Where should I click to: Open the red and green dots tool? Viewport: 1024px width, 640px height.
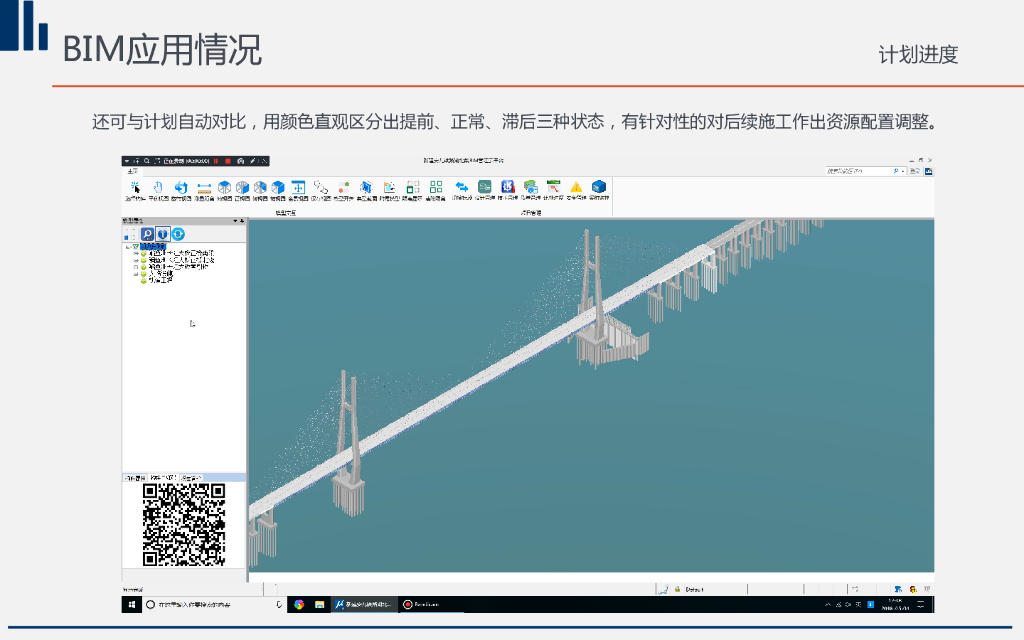344,187
